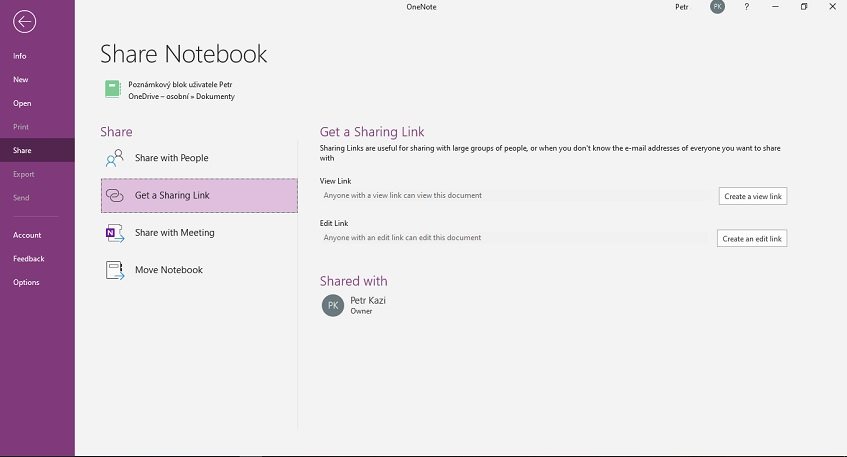
Task: Click the Get a Sharing Link heading
Action: click(372, 132)
